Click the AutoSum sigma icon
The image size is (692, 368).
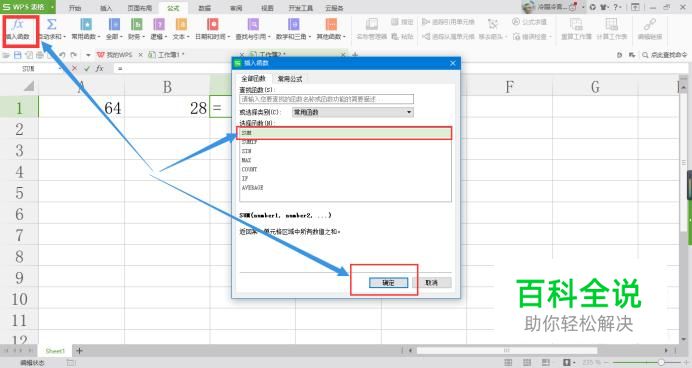(52, 24)
